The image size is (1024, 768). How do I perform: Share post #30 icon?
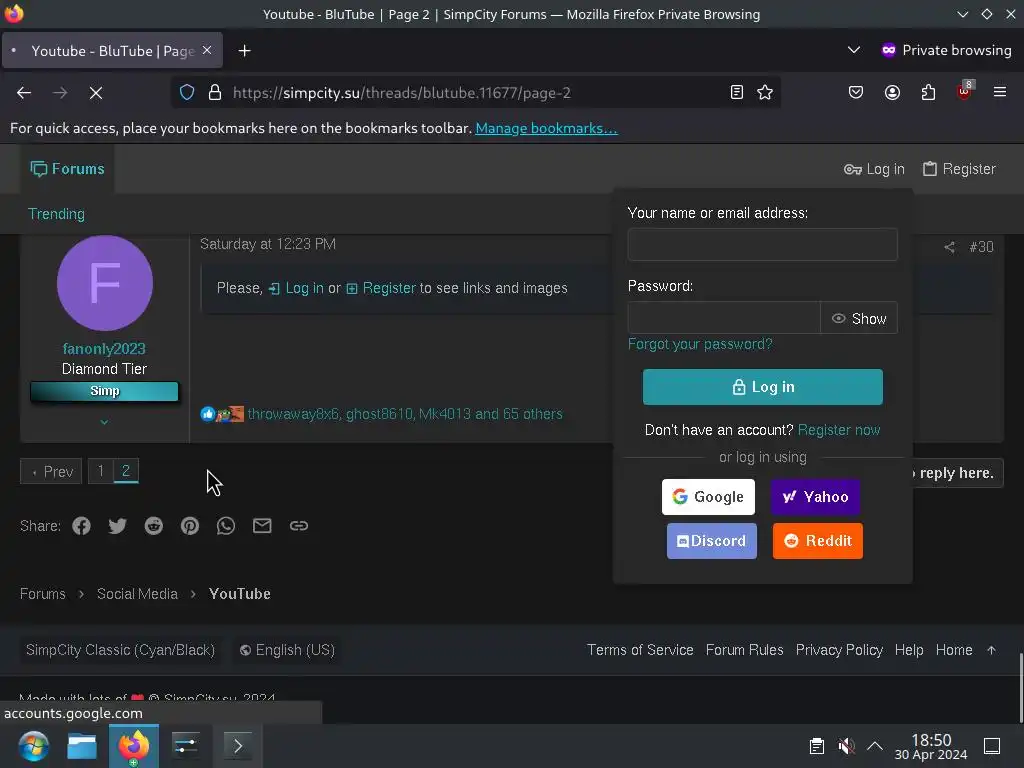[x=949, y=247]
